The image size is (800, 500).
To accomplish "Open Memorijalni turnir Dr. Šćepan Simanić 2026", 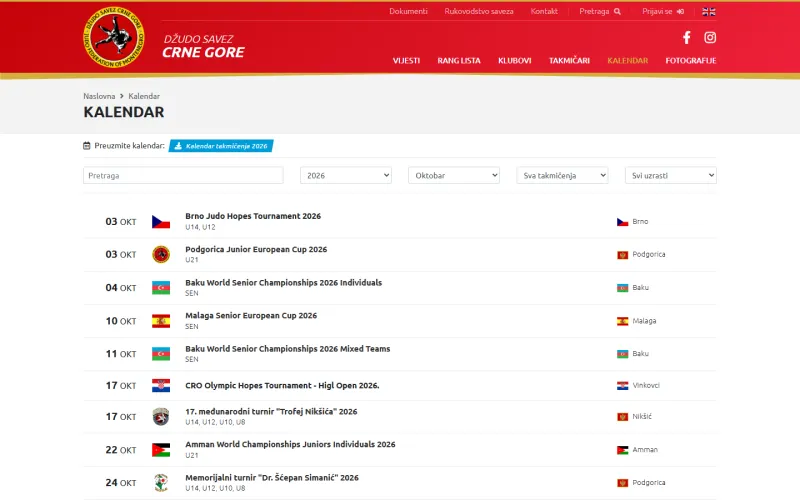I will click(x=272, y=478).
